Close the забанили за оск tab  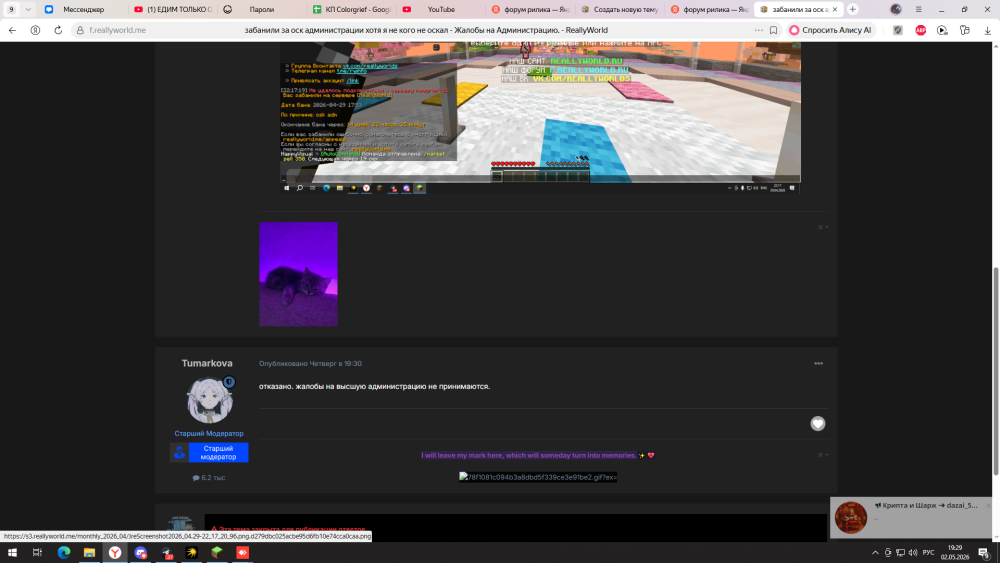click(835, 10)
